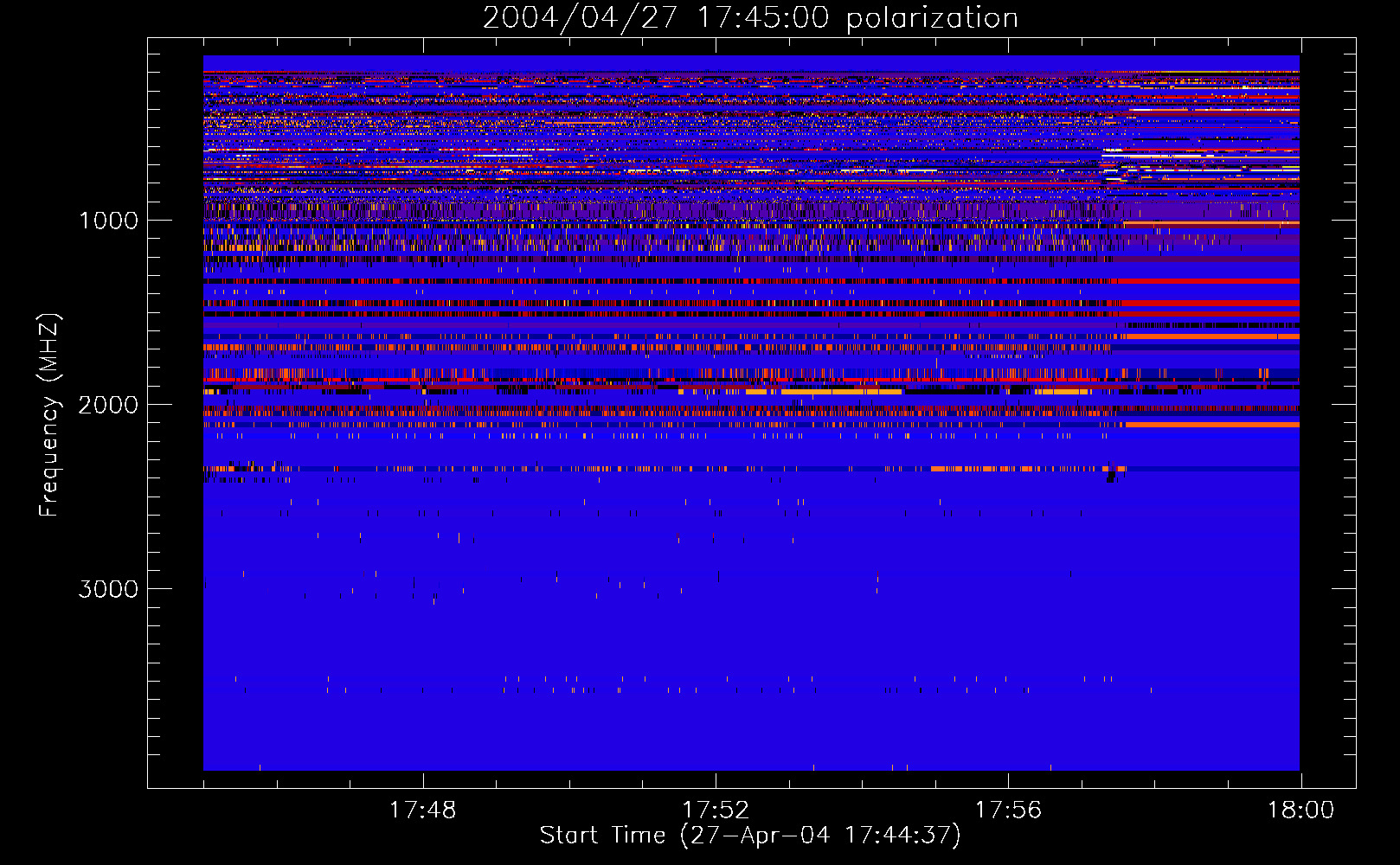The image size is (1400, 865).
Task: Click the 17:56 time tick label
Action: pyautogui.click(x=1008, y=811)
